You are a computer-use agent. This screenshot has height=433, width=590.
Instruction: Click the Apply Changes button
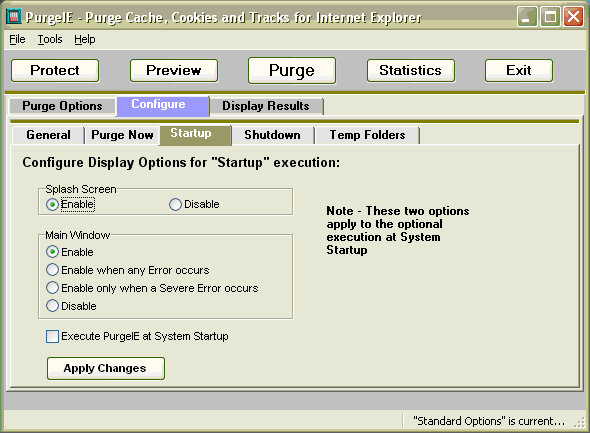106,368
